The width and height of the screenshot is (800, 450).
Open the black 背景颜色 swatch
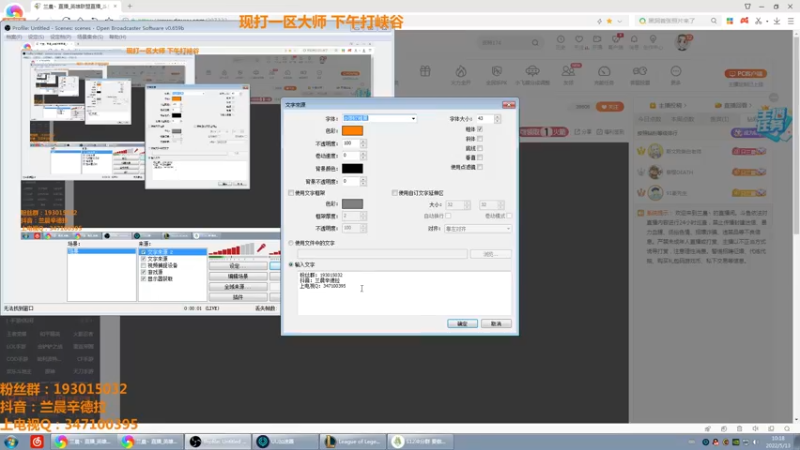pyautogui.click(x=352, y=168)
